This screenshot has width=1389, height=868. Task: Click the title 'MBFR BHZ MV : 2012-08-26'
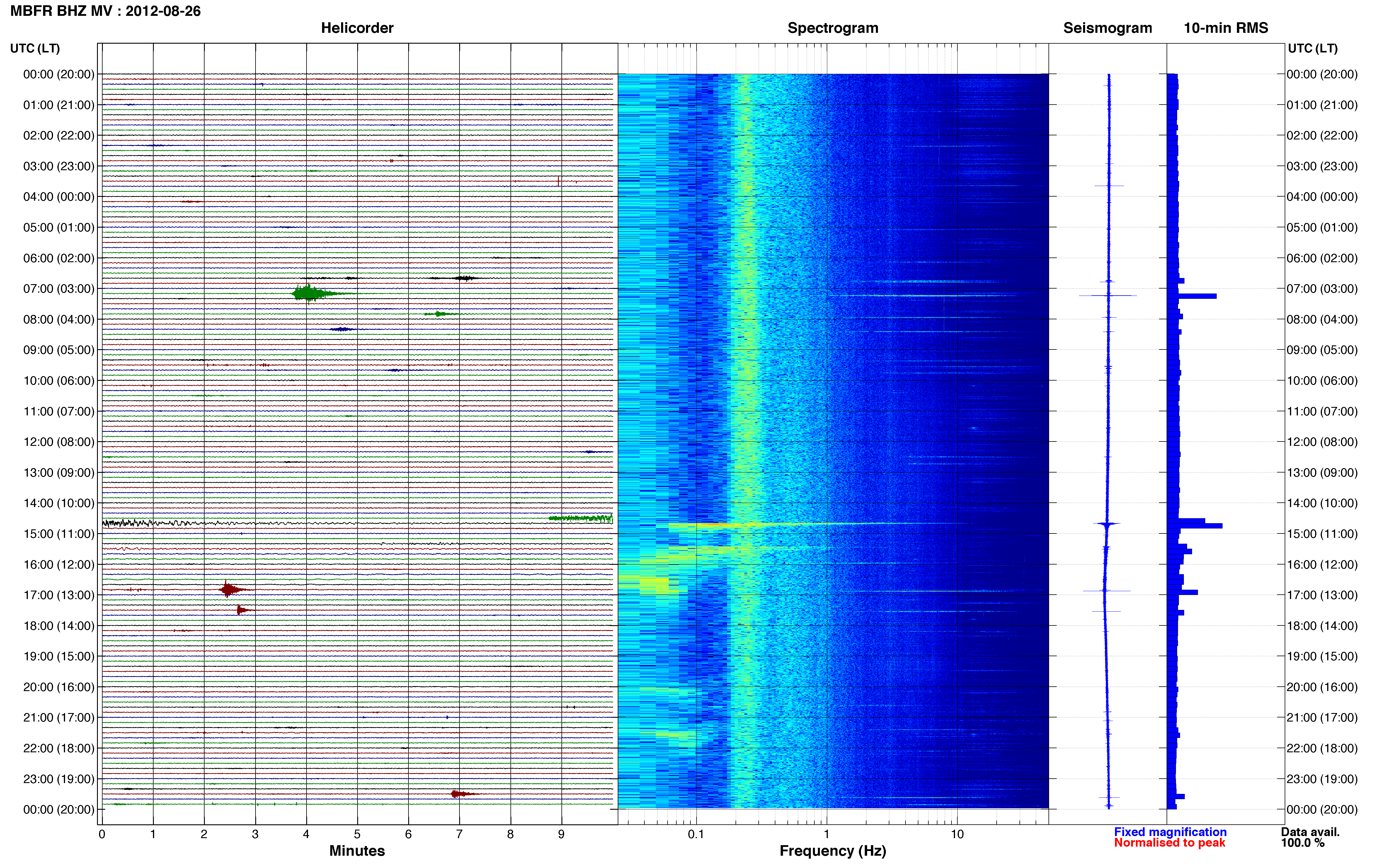(106, 11)
